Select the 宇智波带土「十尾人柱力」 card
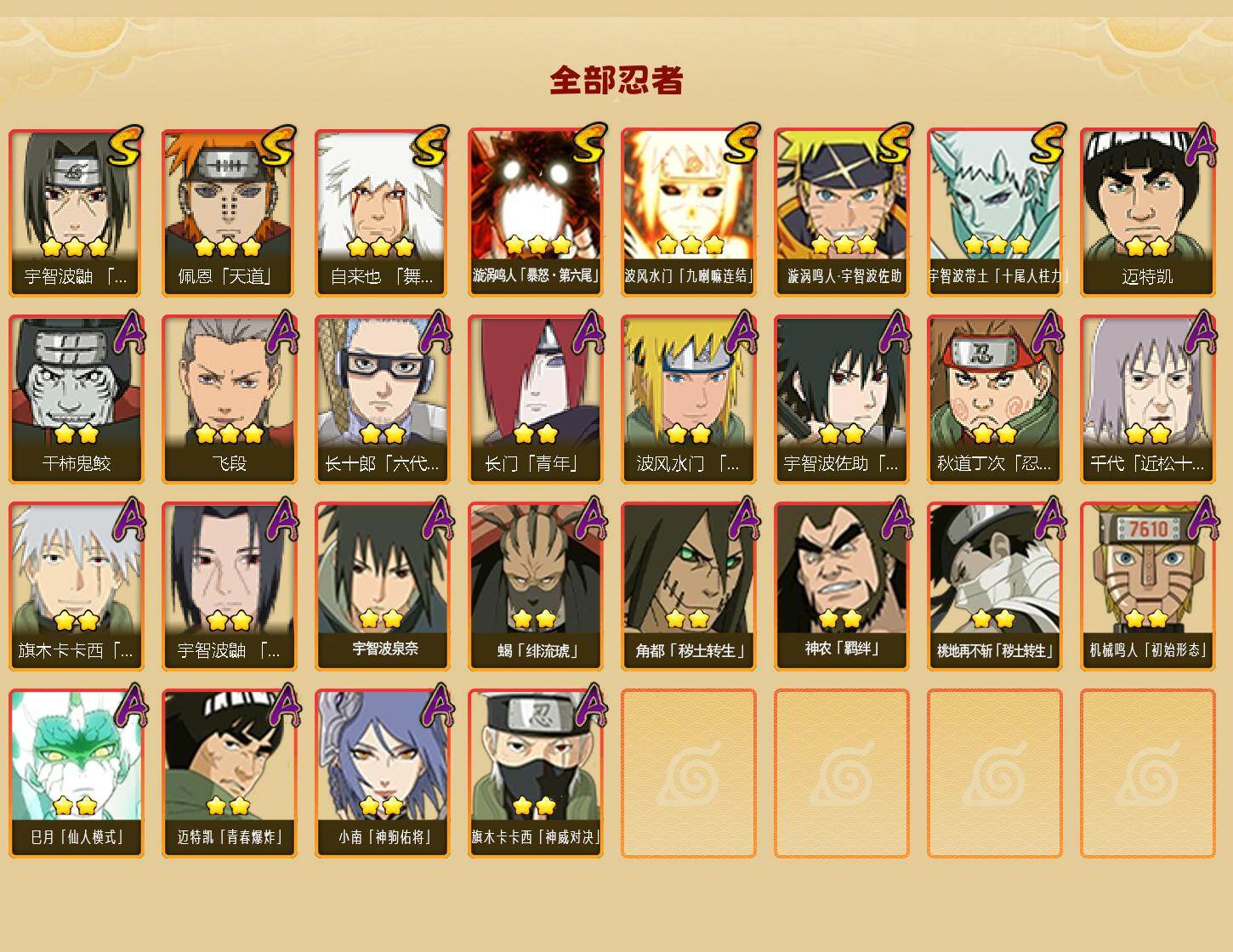 coord(995,212)
